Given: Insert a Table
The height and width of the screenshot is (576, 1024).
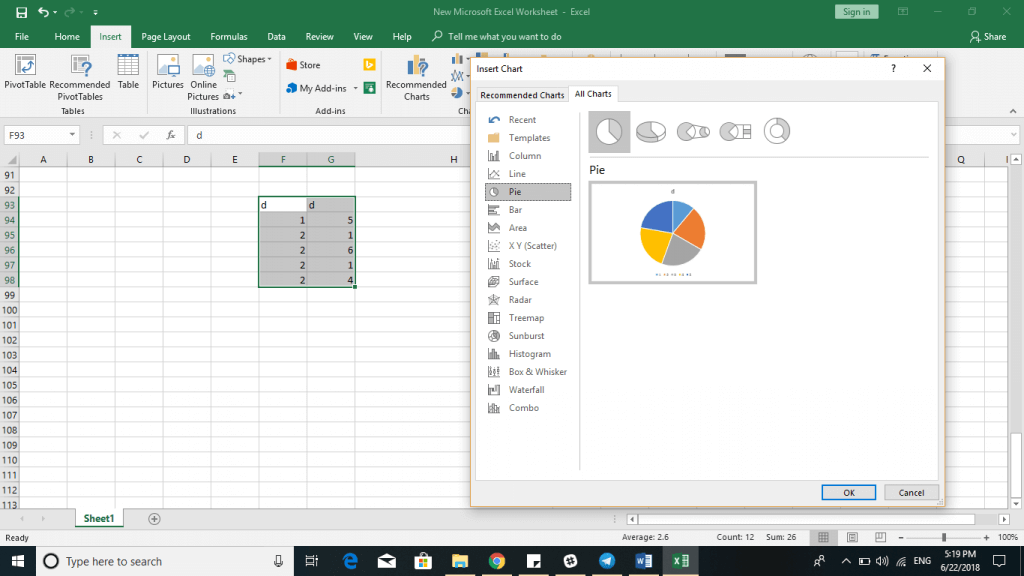Looking at the screenshot, I should click(x=128, y=75).
